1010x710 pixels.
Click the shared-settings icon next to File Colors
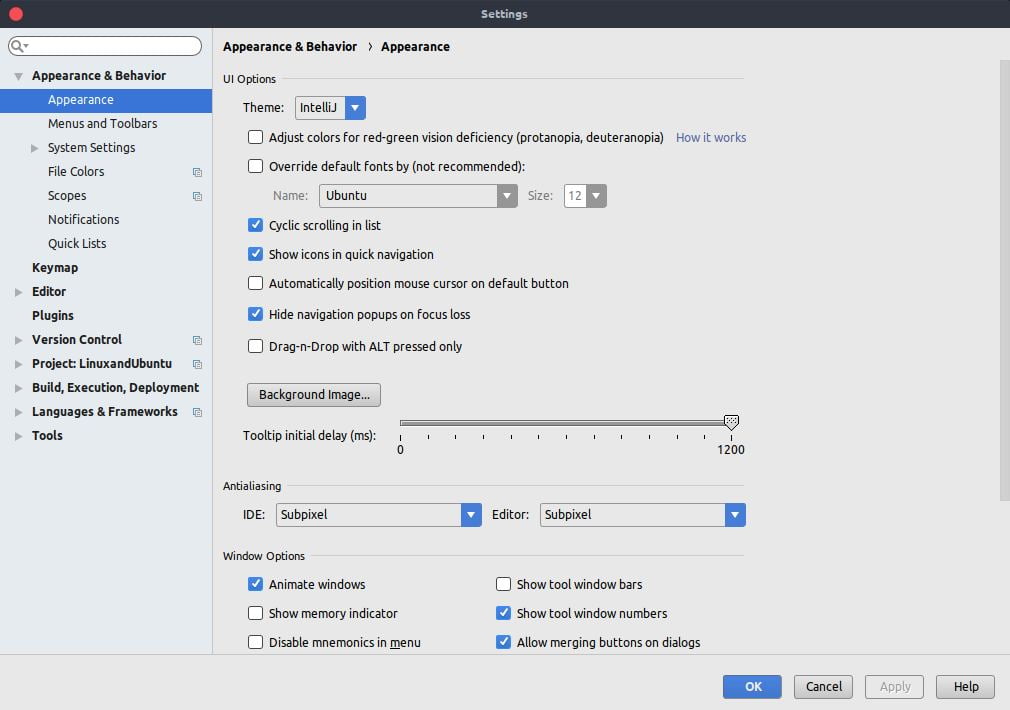click(197, 171)
